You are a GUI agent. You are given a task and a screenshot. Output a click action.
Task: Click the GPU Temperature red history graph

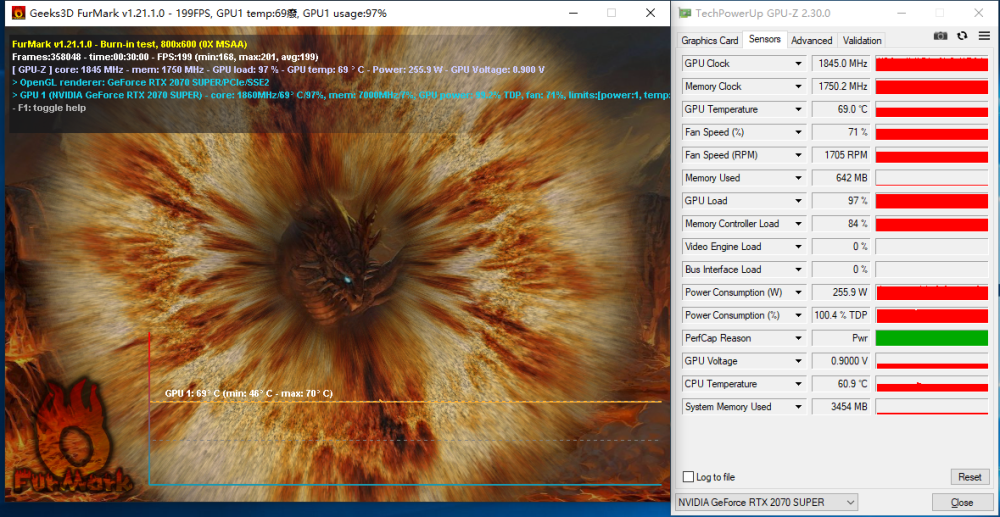click(x=932, y=110)
